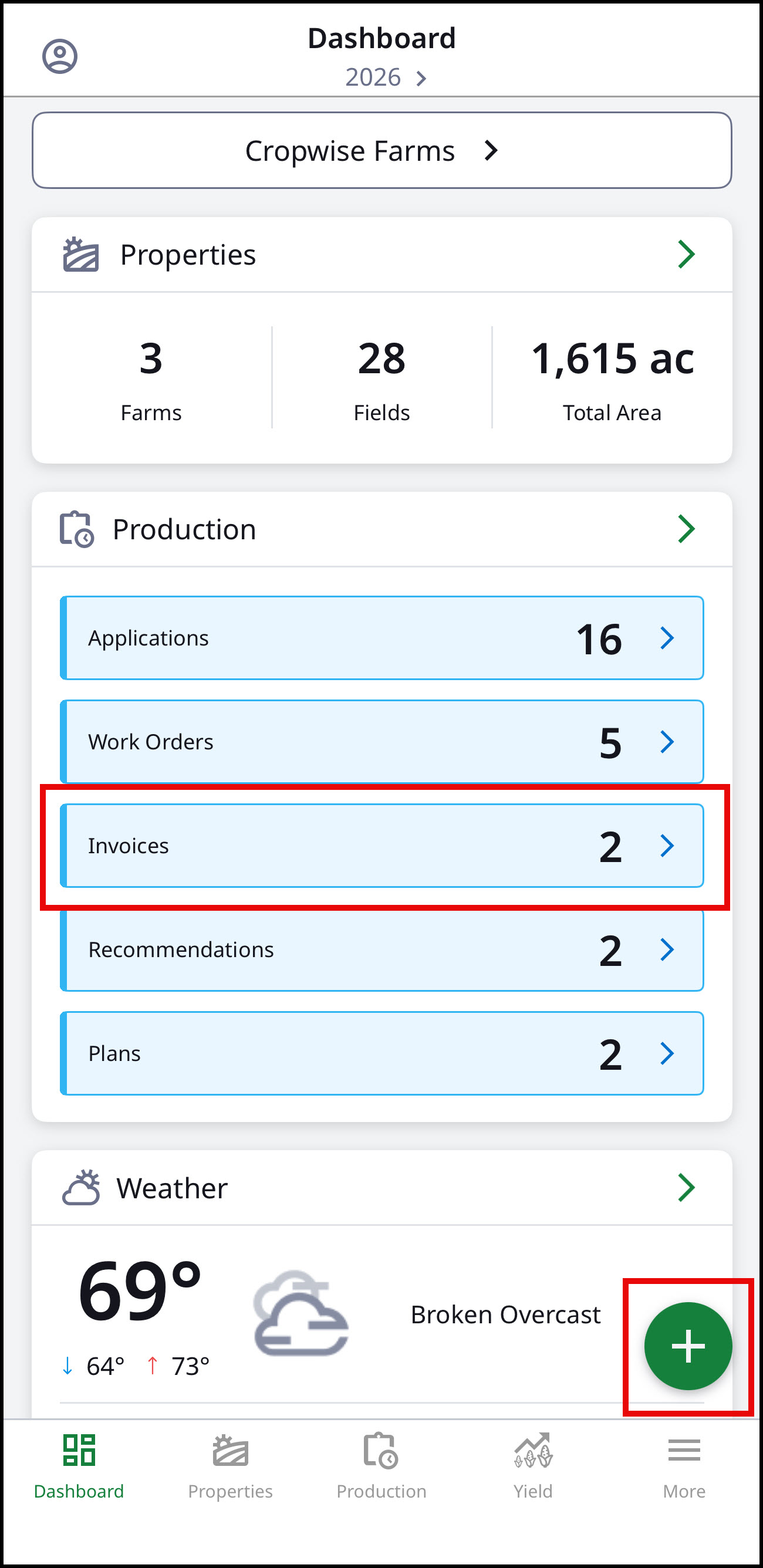Expand Properties with the green chevron
Viewport: 763px width, 1568px height.
(686, 255)
